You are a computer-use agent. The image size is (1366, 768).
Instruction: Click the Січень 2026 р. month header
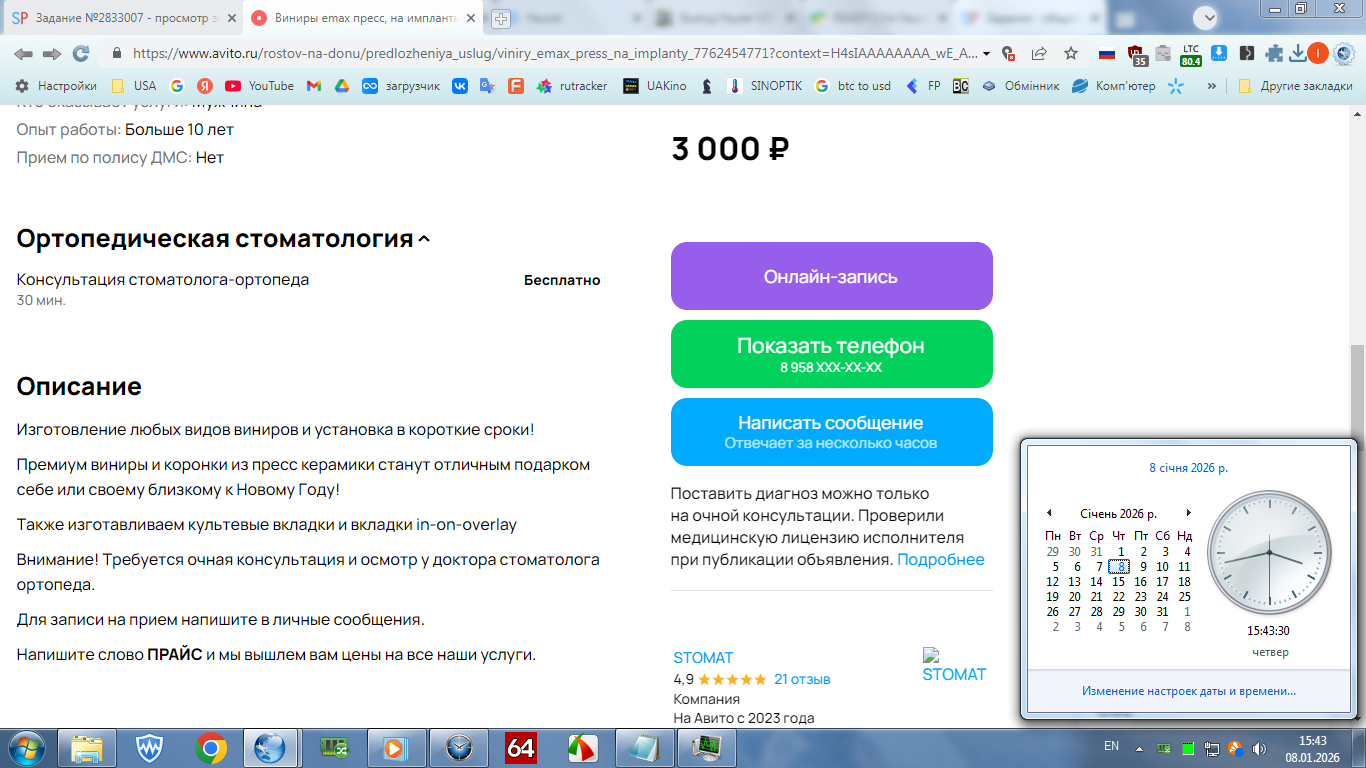coord(1118,514)
